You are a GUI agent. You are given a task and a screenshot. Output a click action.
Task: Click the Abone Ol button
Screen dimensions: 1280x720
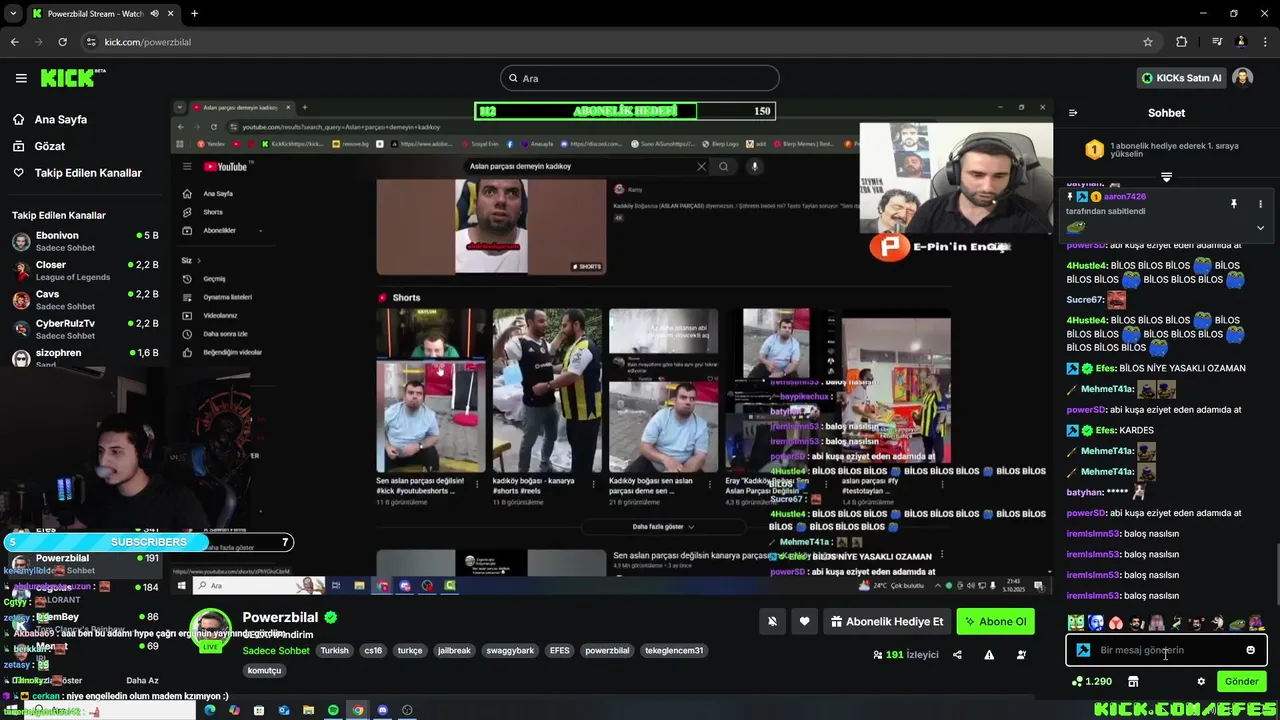pos(995,621)
